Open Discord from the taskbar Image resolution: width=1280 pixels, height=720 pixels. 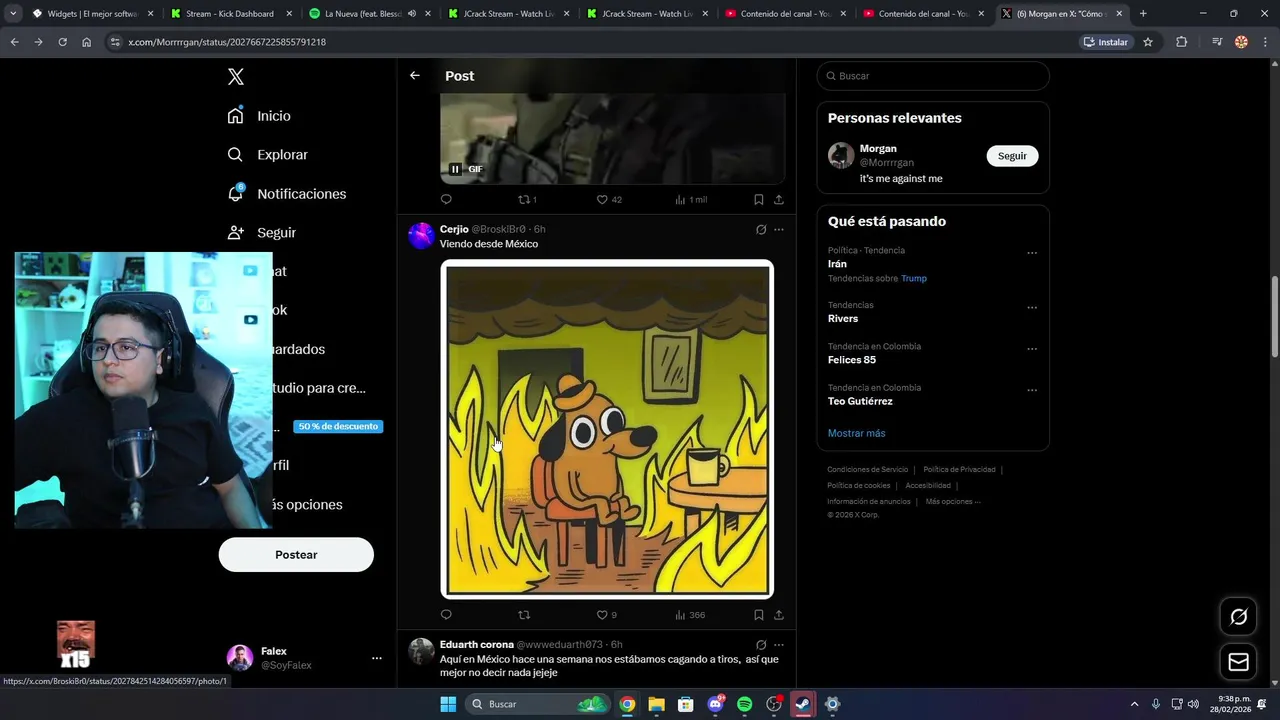coord(716,705)
